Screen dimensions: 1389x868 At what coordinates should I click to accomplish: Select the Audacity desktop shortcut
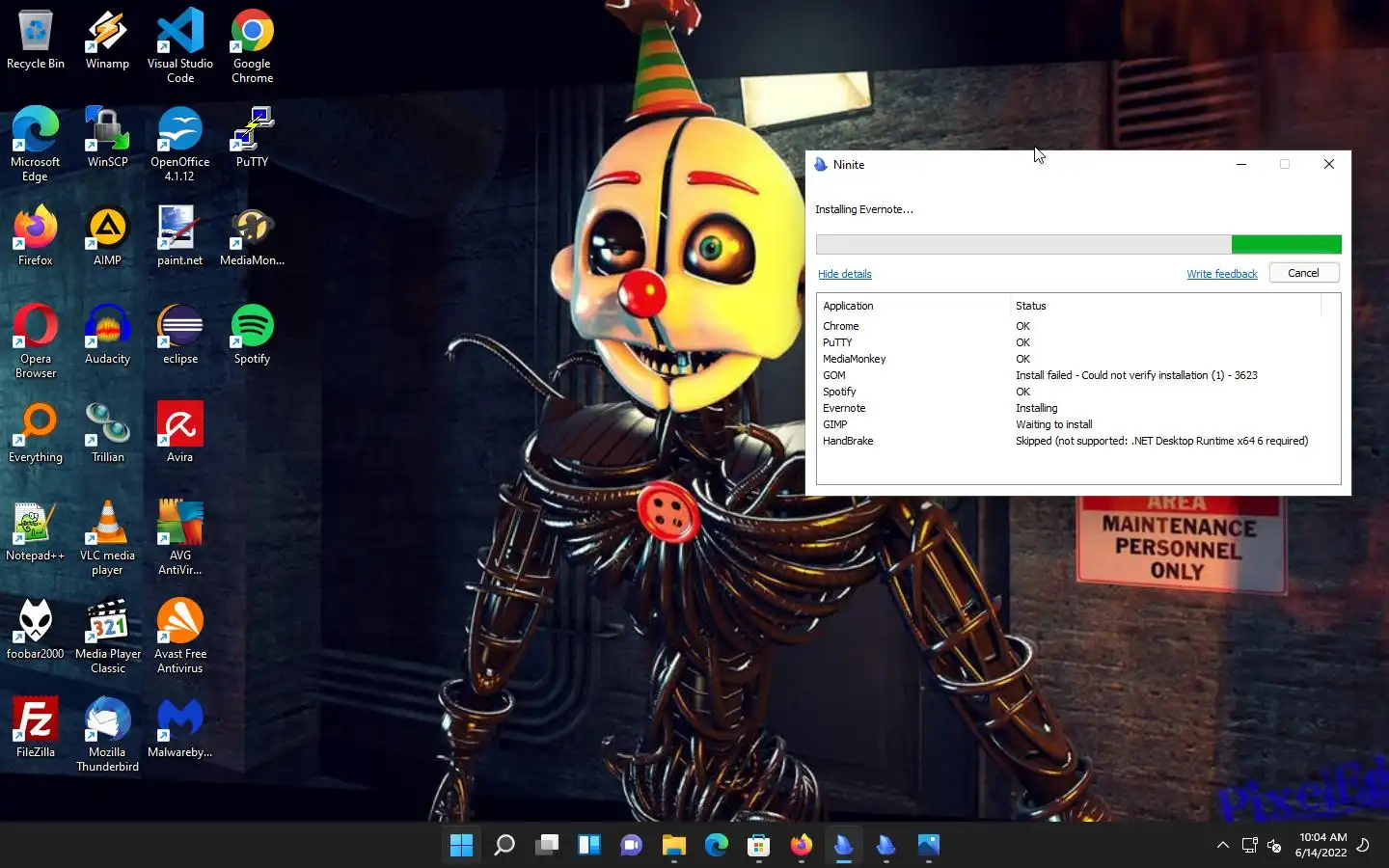pyautogui.click(x=107, y=335)
